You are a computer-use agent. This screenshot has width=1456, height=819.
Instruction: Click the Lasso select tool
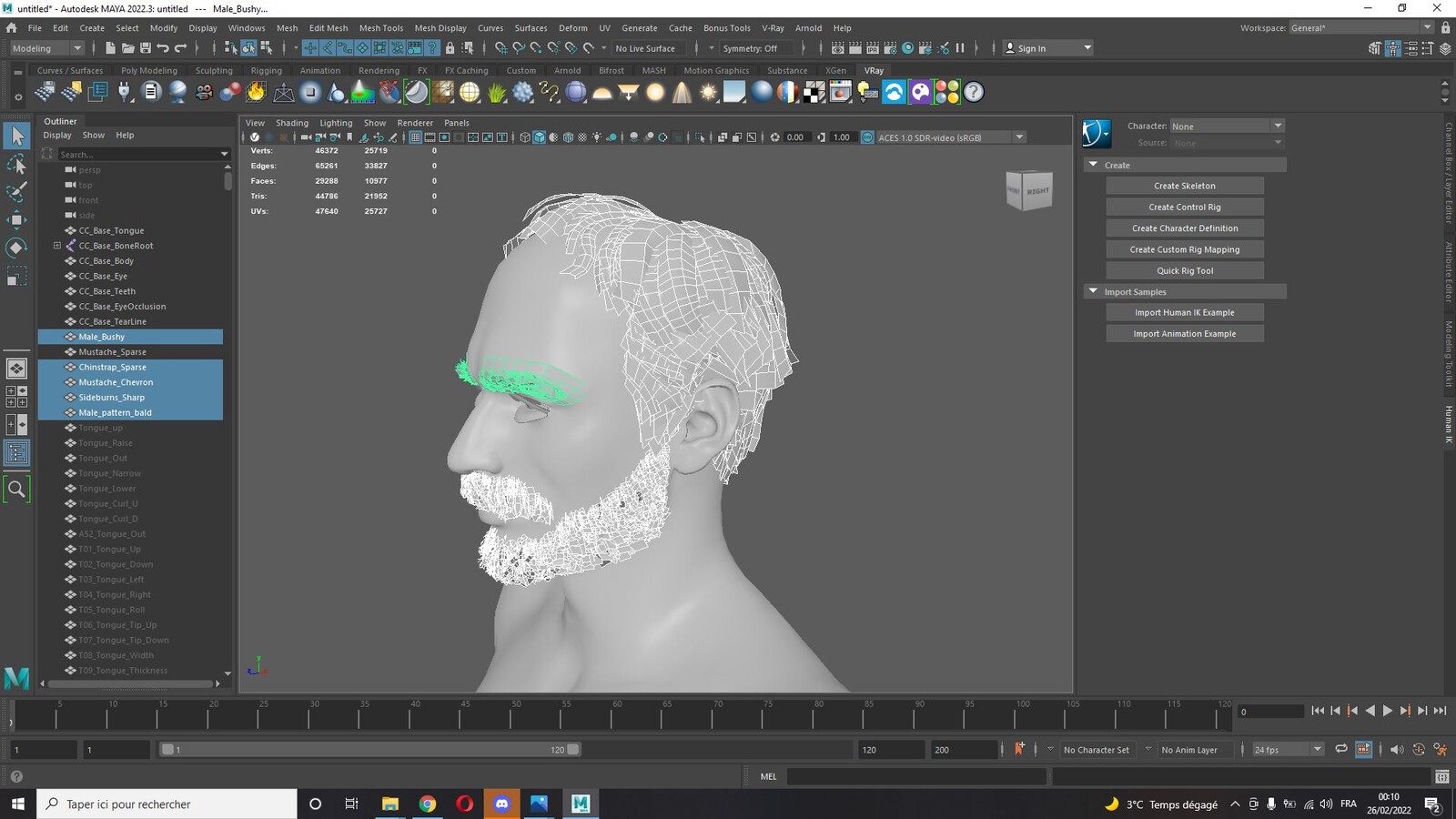[x=16, y=164]
